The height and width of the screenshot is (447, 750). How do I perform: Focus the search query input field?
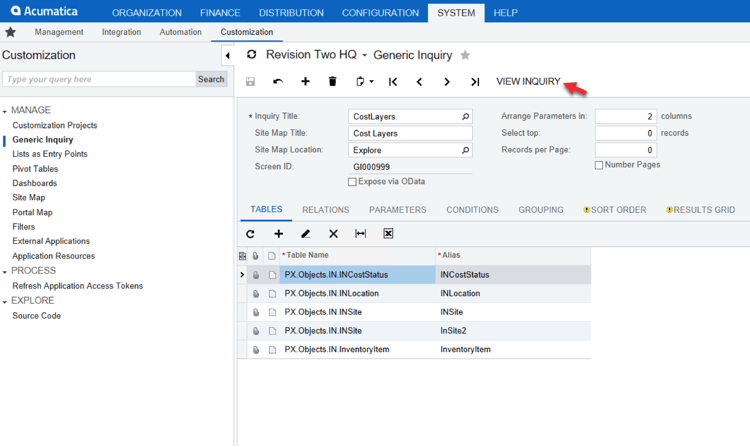click(99, 79)
